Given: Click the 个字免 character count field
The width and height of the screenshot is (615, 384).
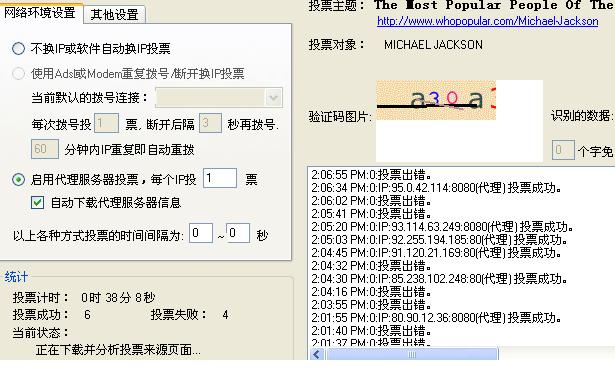Looking at the screenshot, I should (x=563, y=150).
